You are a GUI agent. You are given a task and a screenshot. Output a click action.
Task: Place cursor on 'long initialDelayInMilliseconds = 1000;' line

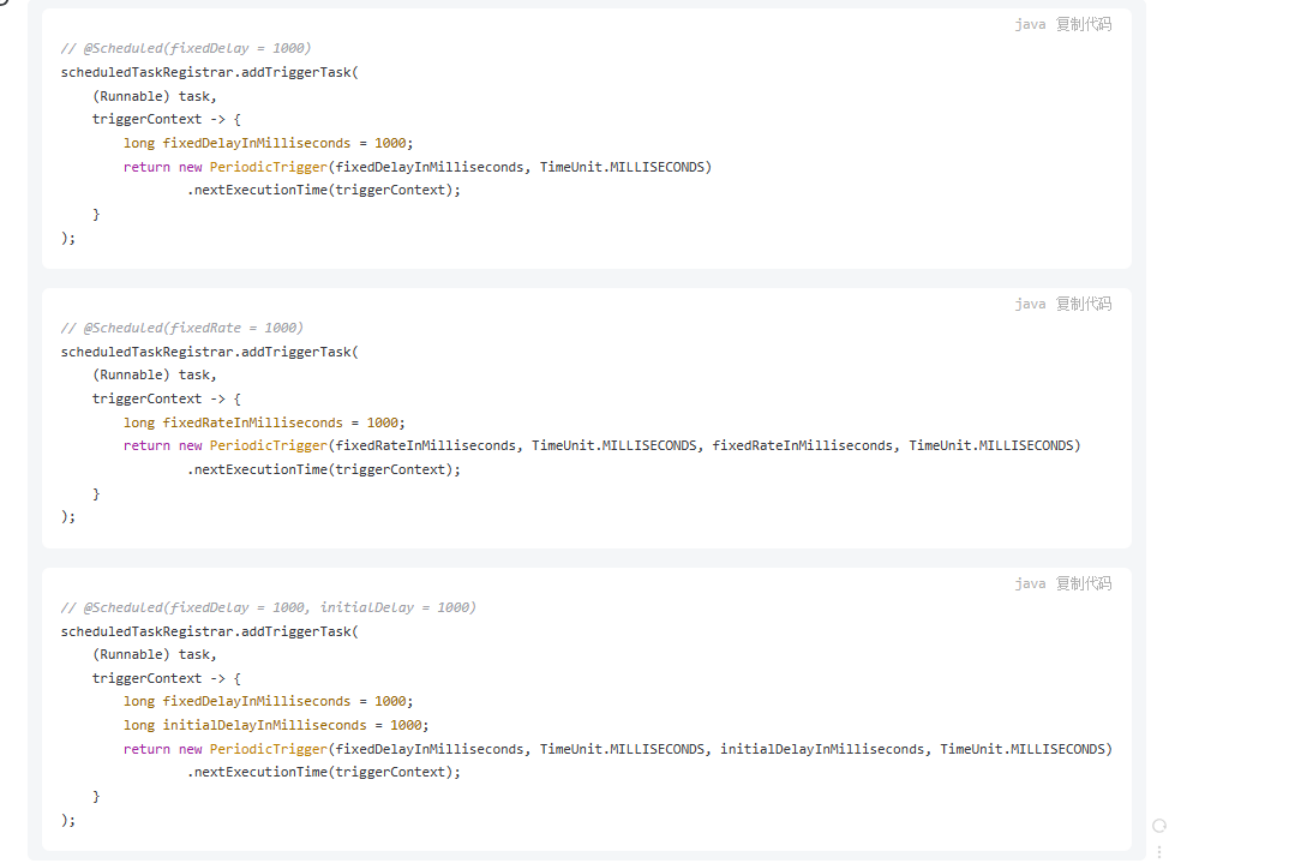(x=276, y=725)
